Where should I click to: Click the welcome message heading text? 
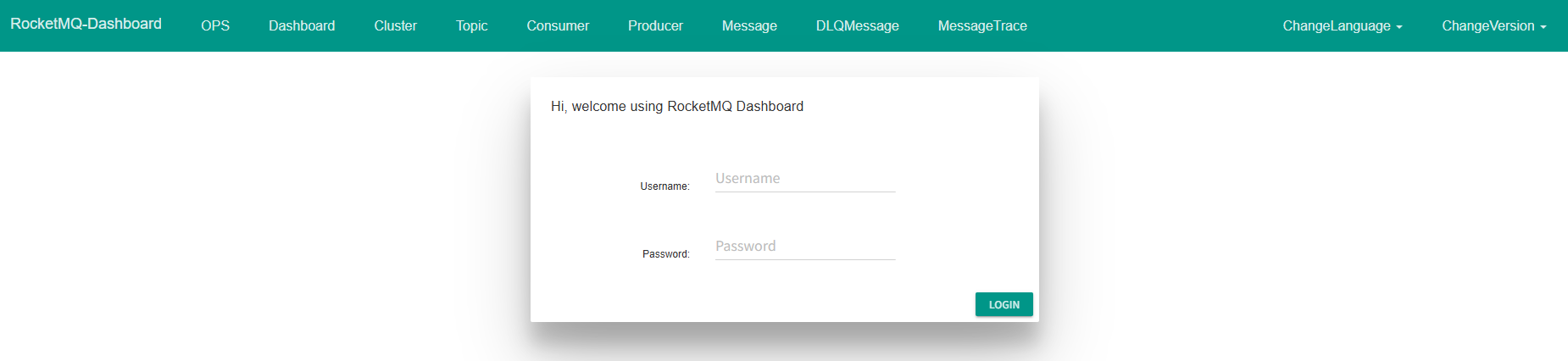677,106
